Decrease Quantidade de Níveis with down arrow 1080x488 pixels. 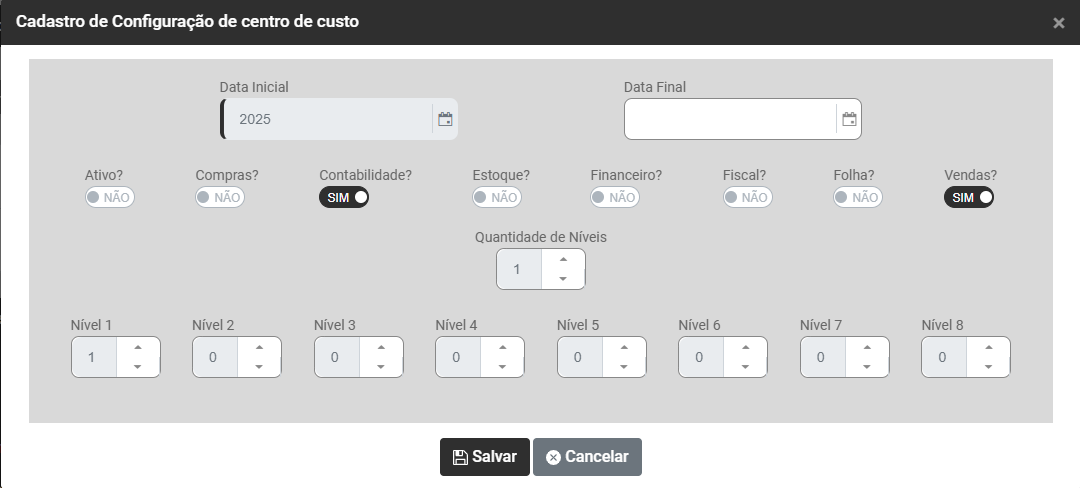point(563,278)
